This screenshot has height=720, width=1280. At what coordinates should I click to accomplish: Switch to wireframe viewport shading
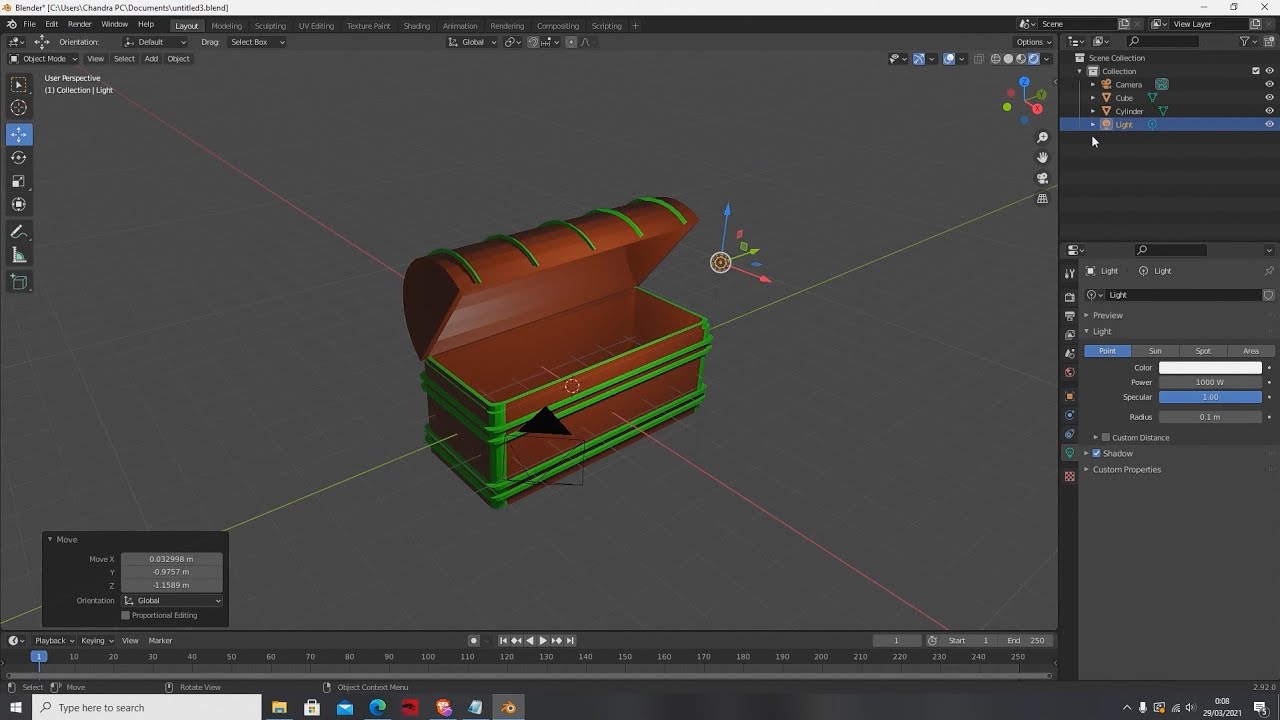[995, 58]
